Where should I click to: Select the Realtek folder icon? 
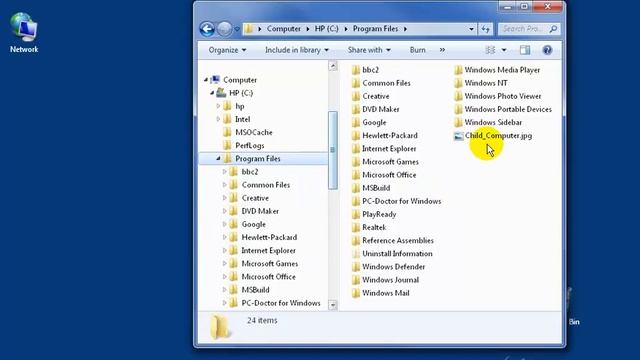tap(356, 227)
